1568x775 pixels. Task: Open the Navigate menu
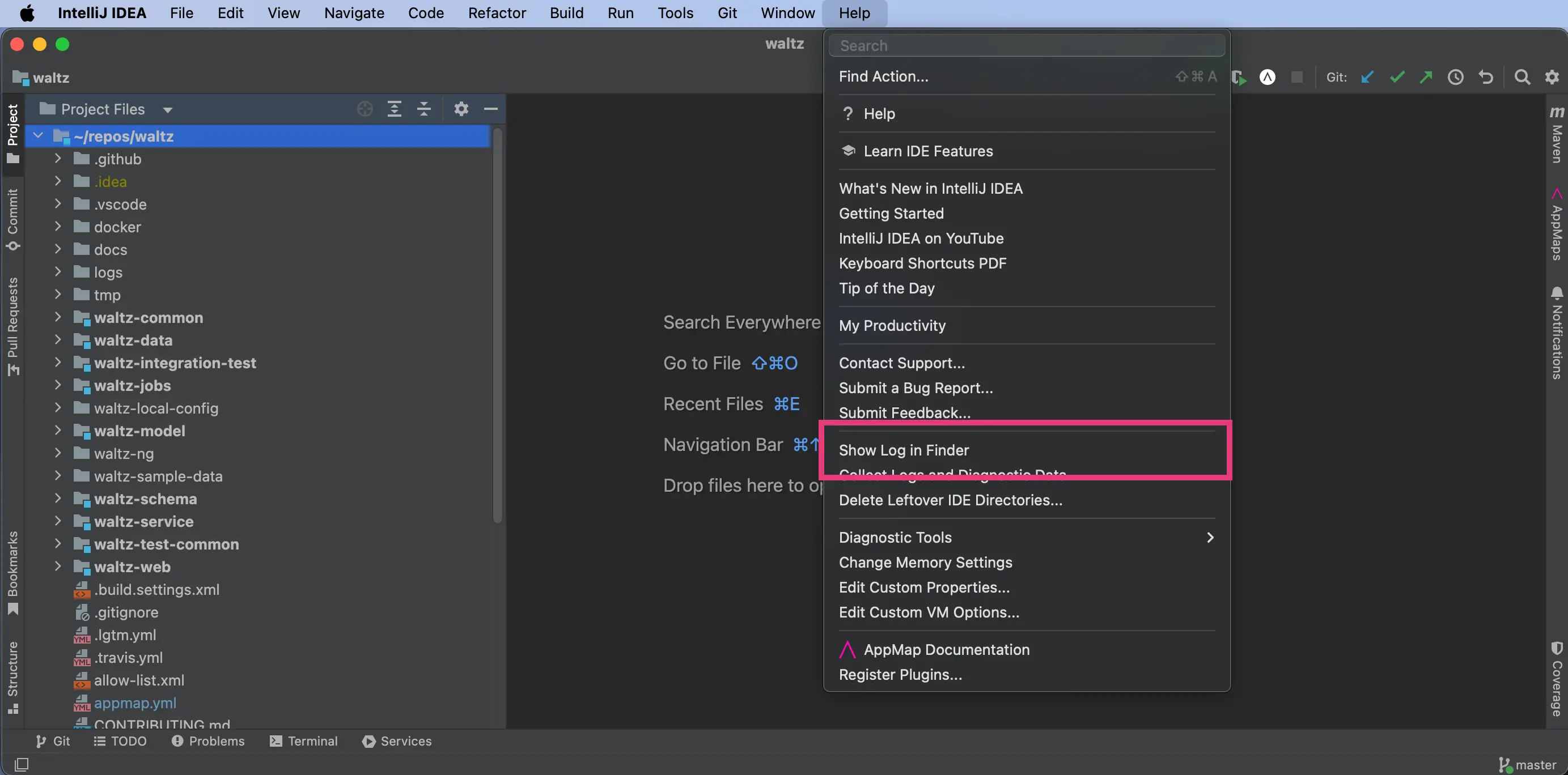354,13
